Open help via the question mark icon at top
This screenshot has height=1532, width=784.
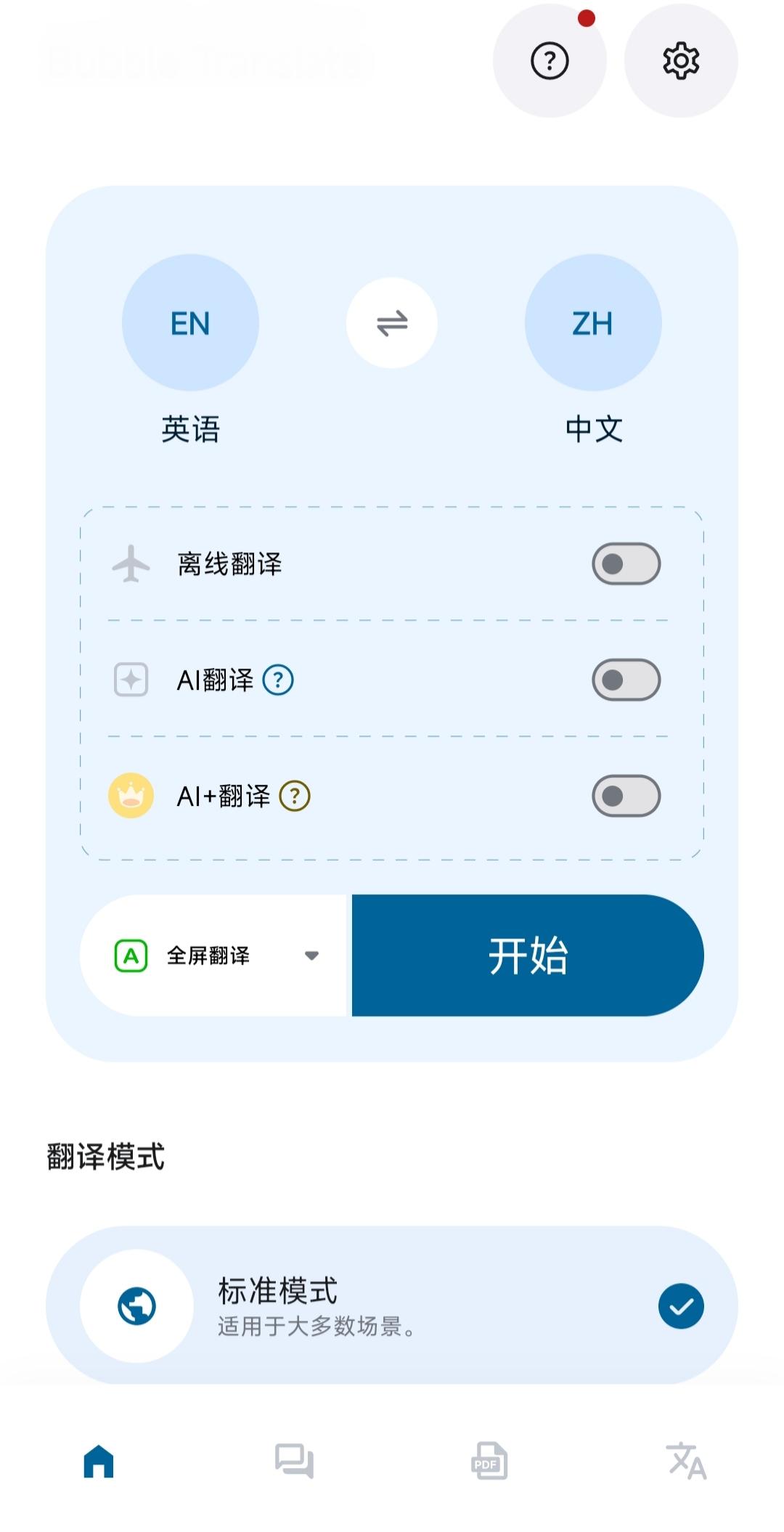point(550,60)
